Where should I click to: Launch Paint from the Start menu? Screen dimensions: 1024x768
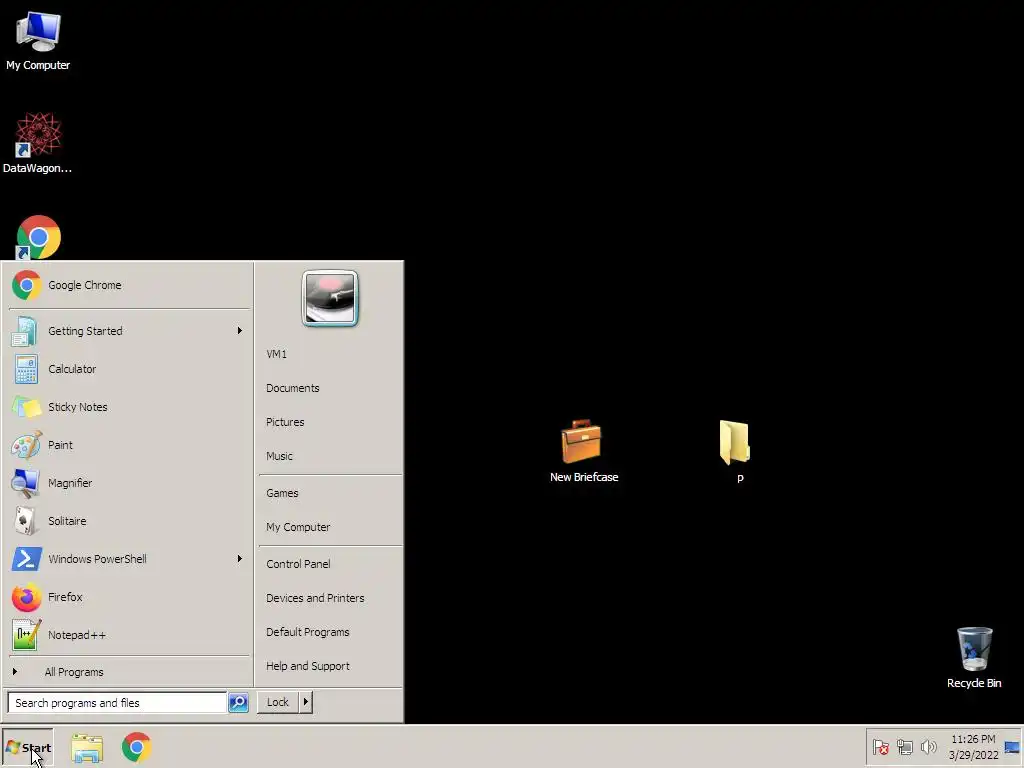coord(129,445)
